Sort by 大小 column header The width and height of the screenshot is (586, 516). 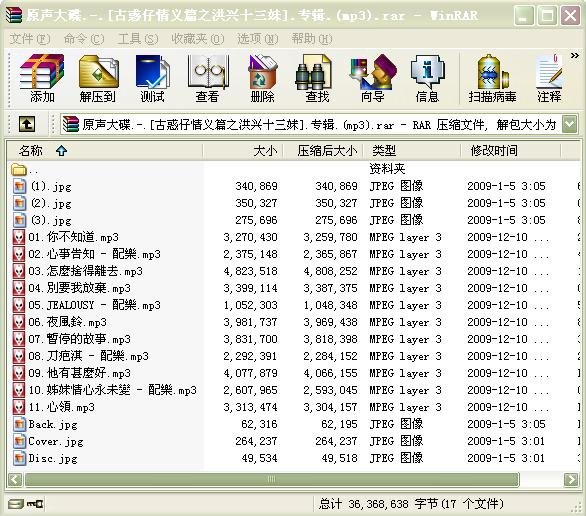click(243, 151)
